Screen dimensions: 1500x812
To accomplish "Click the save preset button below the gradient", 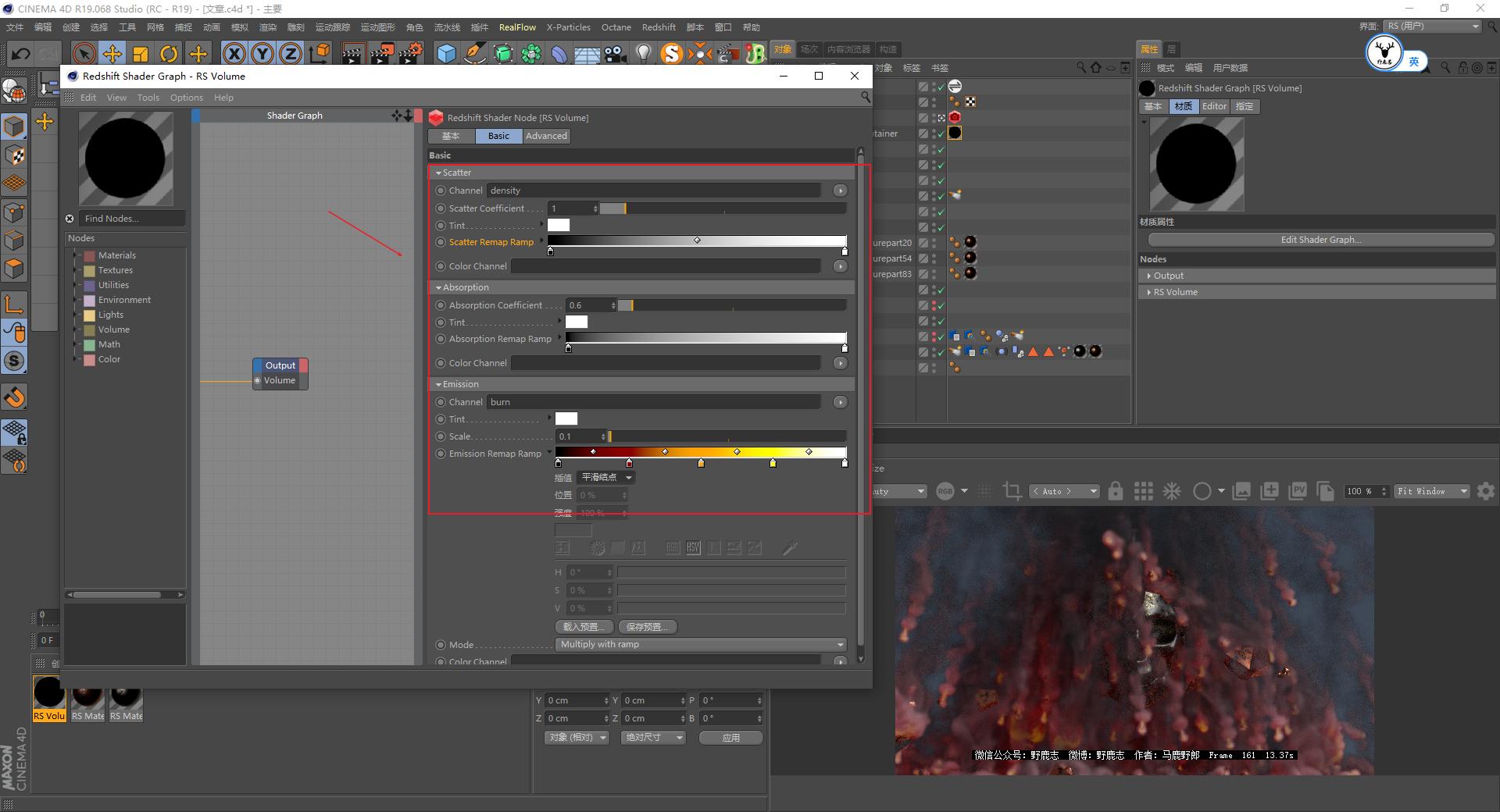I will click(x=648, y=626).
